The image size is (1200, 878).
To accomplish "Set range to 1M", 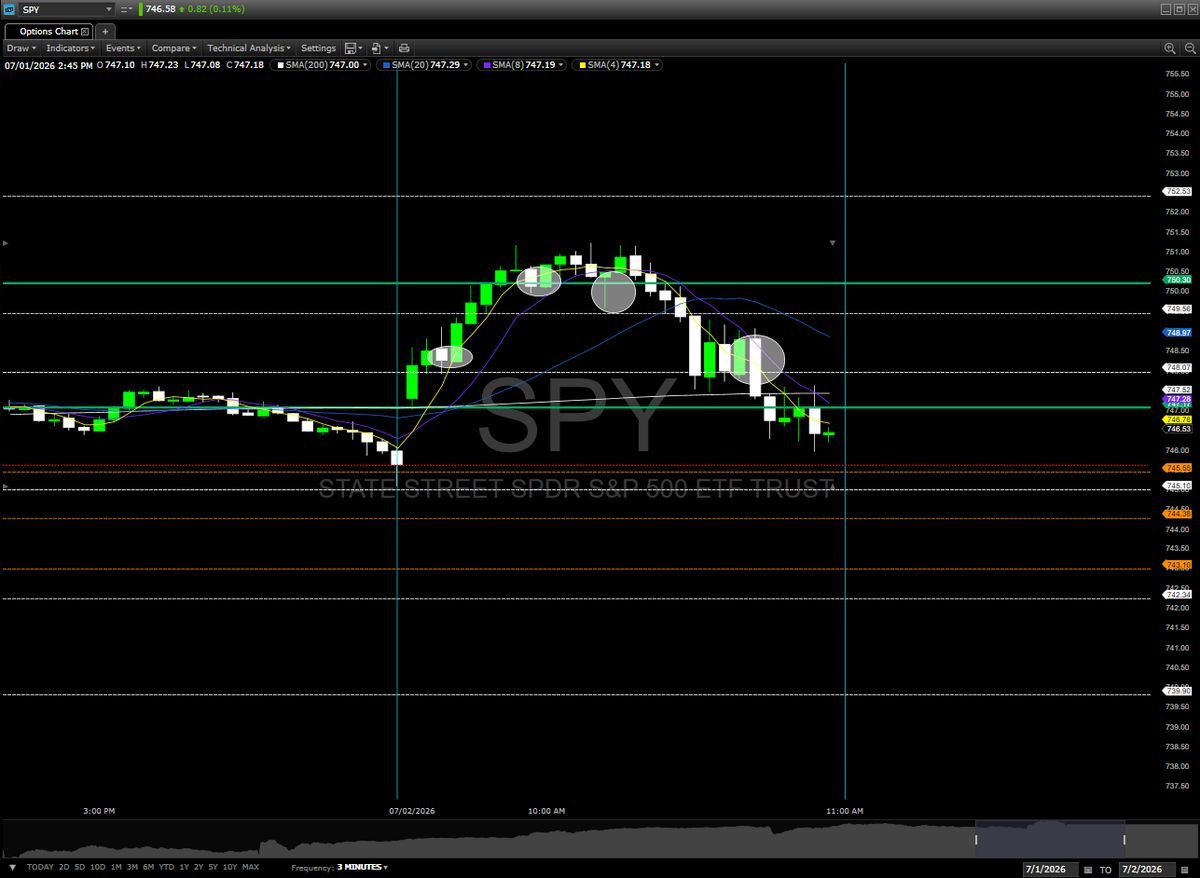I will 117,867.
